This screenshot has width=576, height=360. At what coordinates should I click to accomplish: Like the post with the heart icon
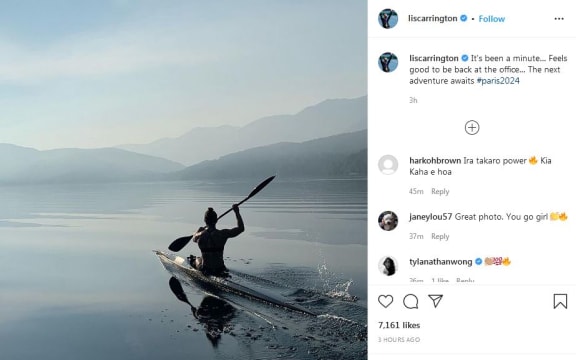coord(385,301)
